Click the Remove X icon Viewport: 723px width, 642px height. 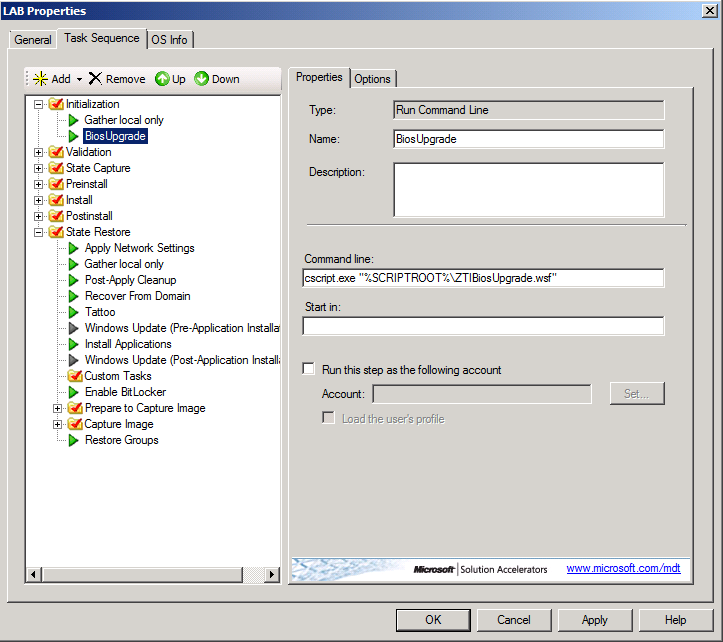(x=95, y=79)
